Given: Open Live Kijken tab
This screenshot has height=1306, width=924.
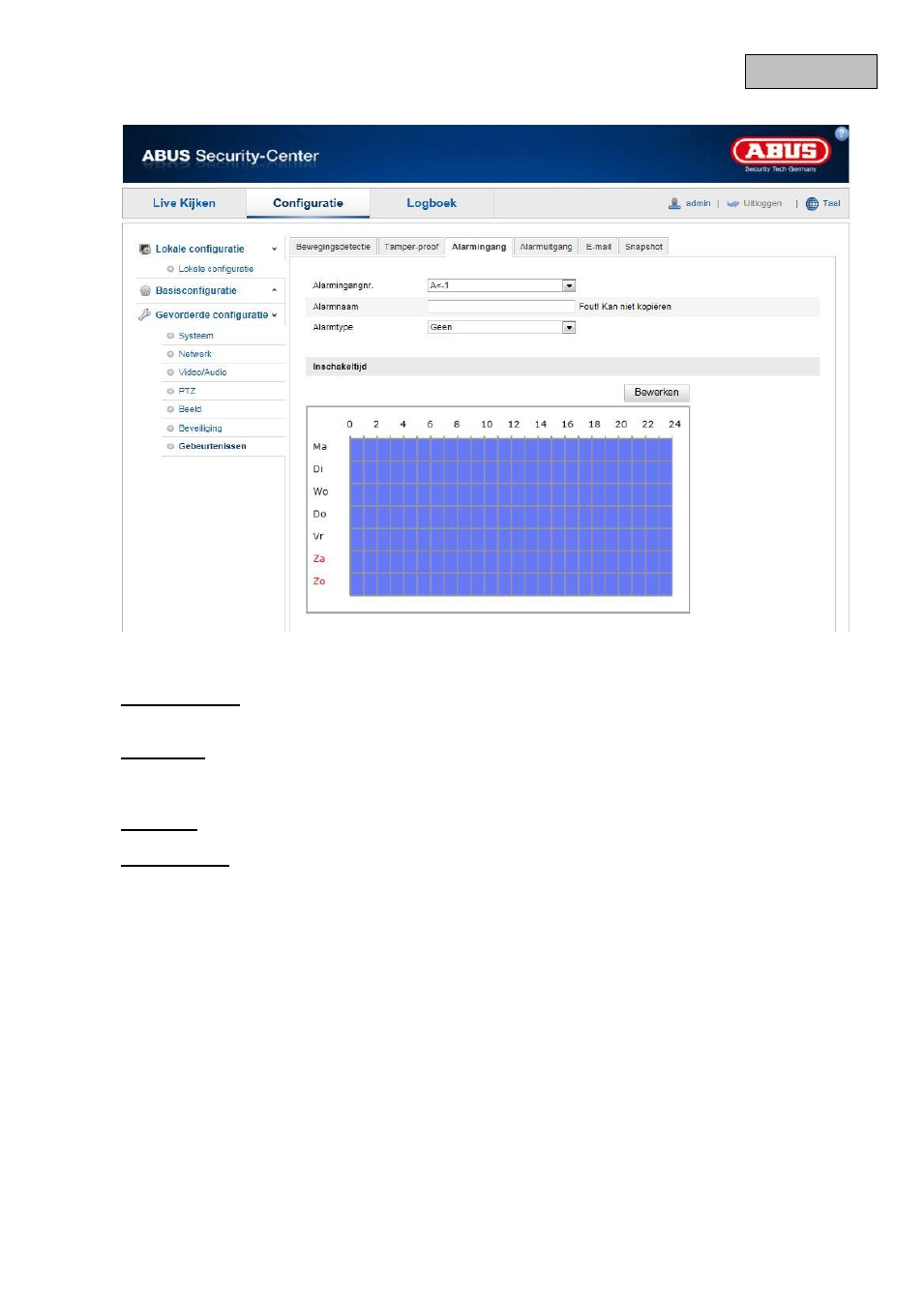Looking at the screenshot, I should [184, 203].
